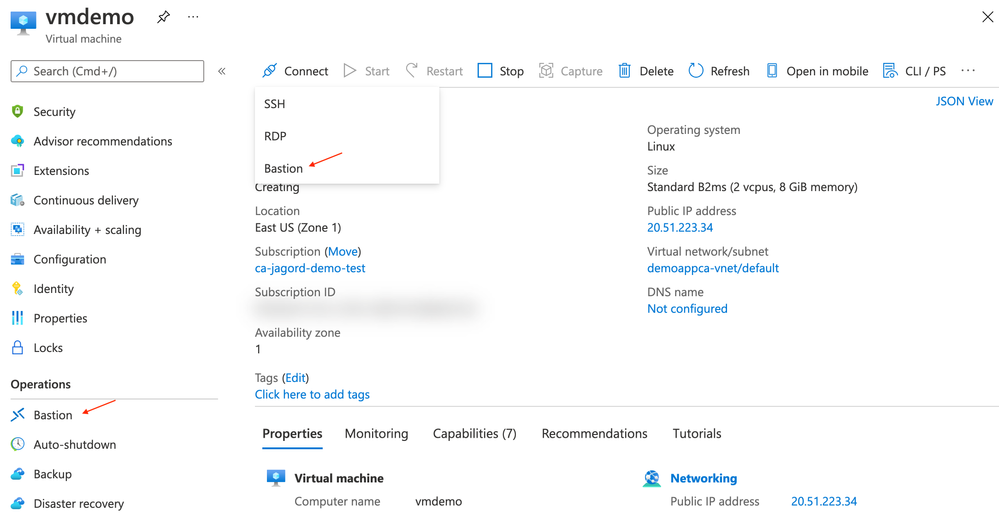Click the Not configured DNS name link
This screenshot has width=999, height=514.
(687, 308)
